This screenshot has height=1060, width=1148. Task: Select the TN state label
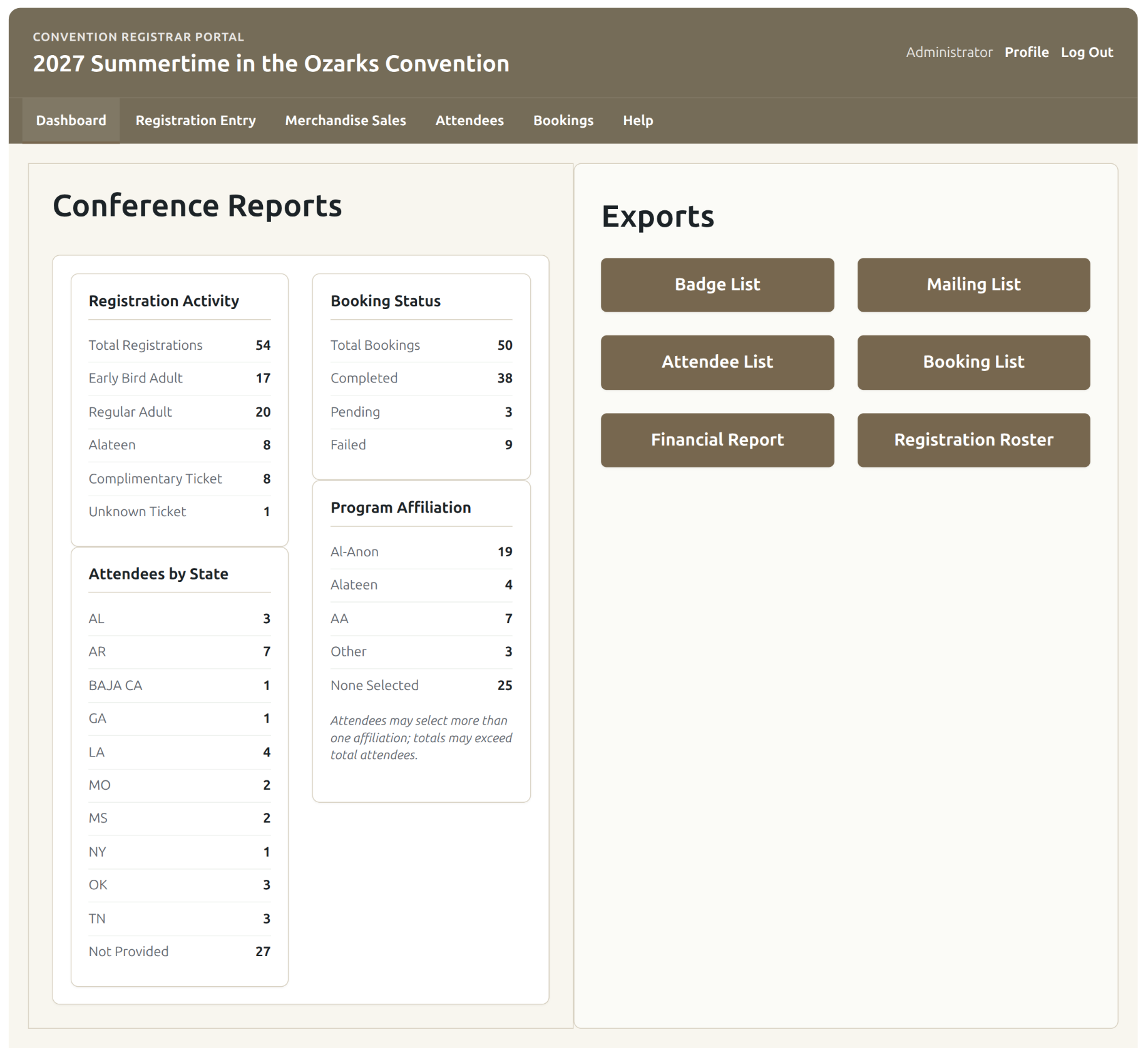click(96, 919)
